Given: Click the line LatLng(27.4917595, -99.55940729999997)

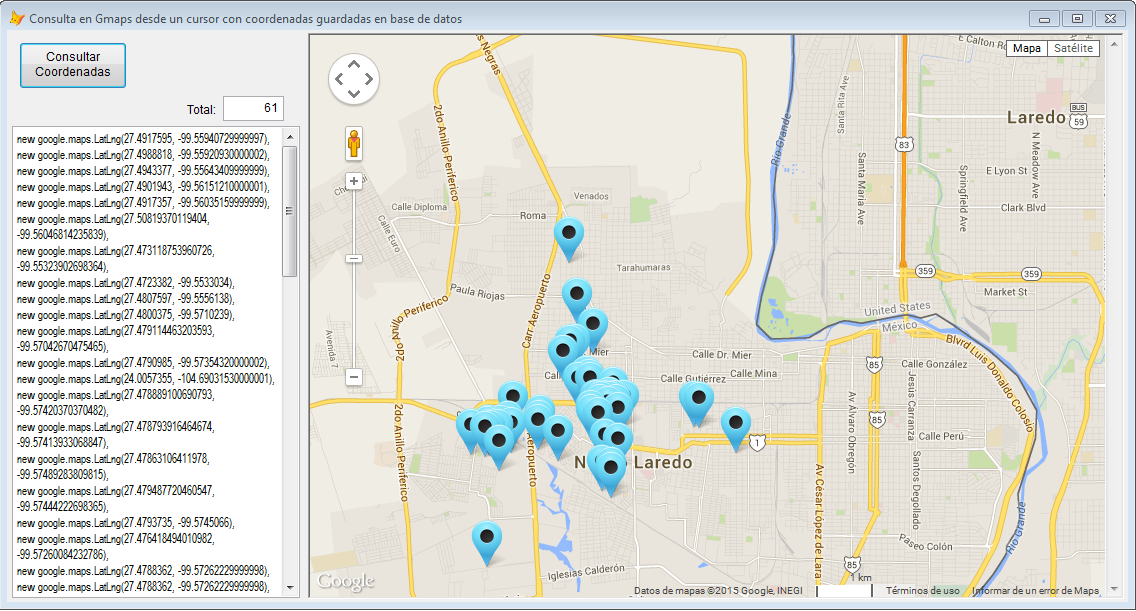Looking at the screenshot, I should [143, 139].
